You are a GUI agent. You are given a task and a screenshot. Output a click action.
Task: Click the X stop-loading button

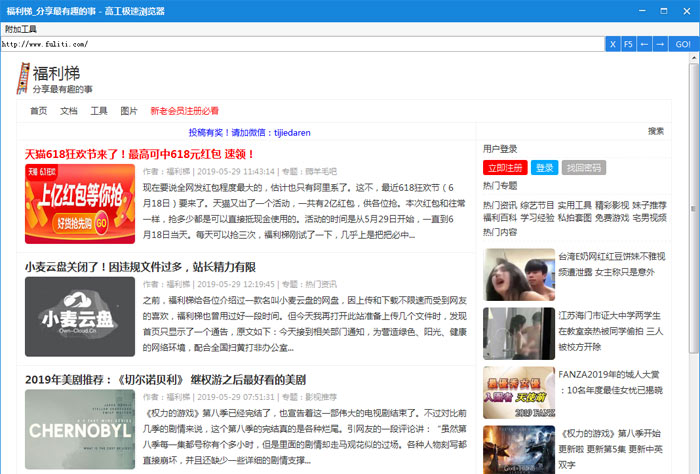tap(613, 45)
